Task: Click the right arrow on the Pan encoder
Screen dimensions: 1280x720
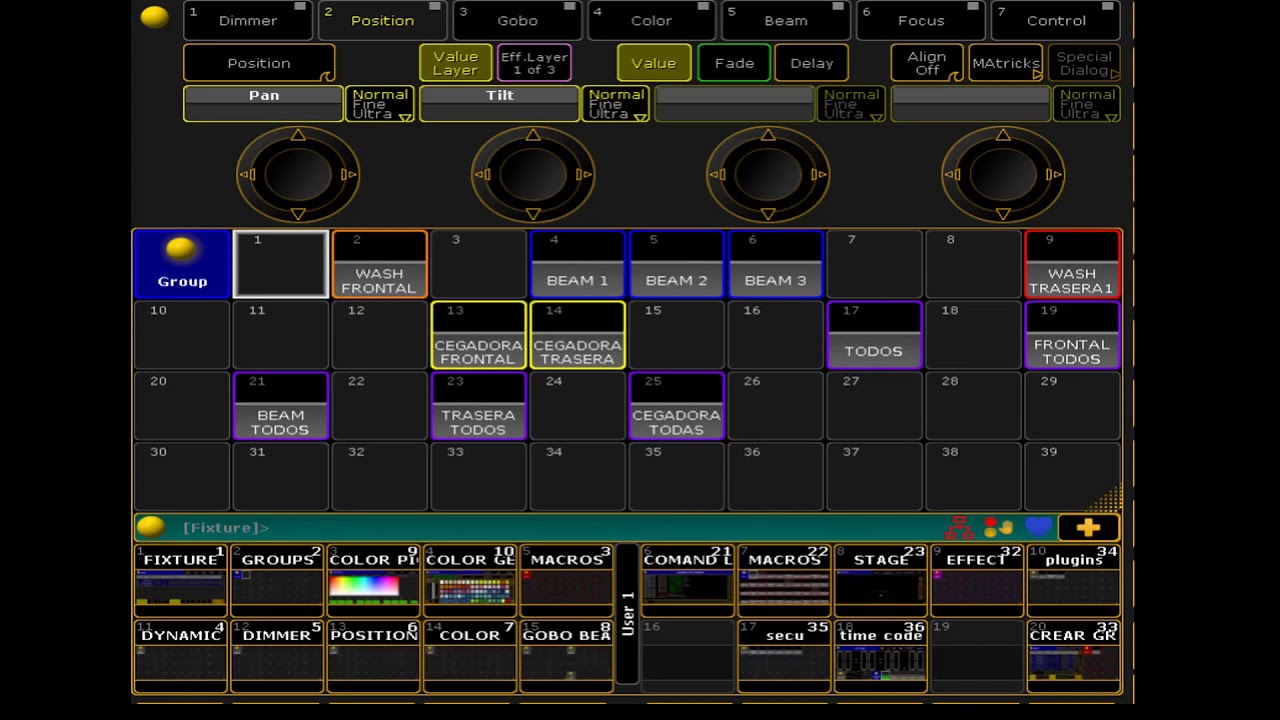Action: click(x=349, y=174)
